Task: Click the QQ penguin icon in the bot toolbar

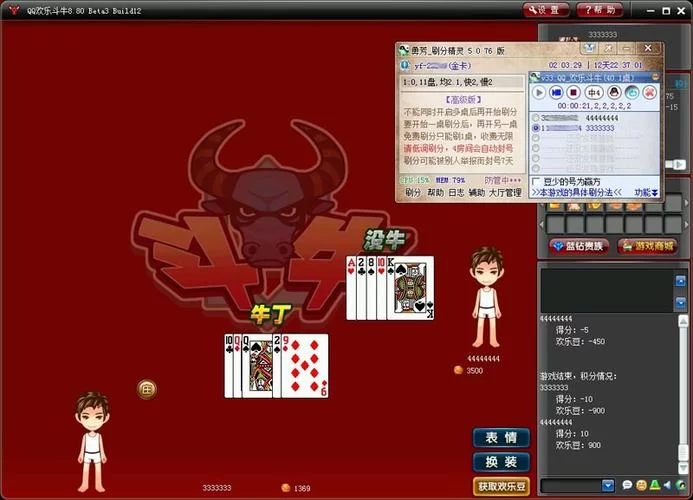Action: (x=612, y=93)
